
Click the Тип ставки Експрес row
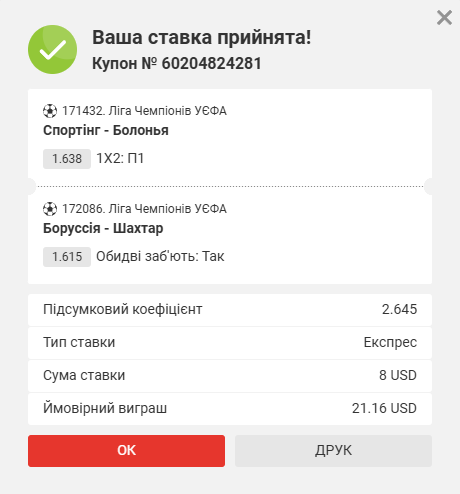point(230,343)
